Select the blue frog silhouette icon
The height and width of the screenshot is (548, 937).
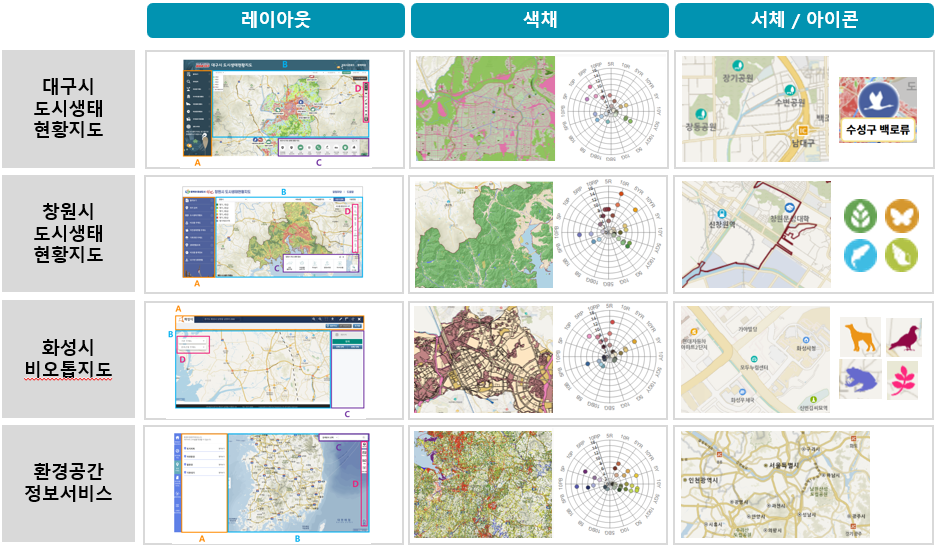[x=859, y=379]
